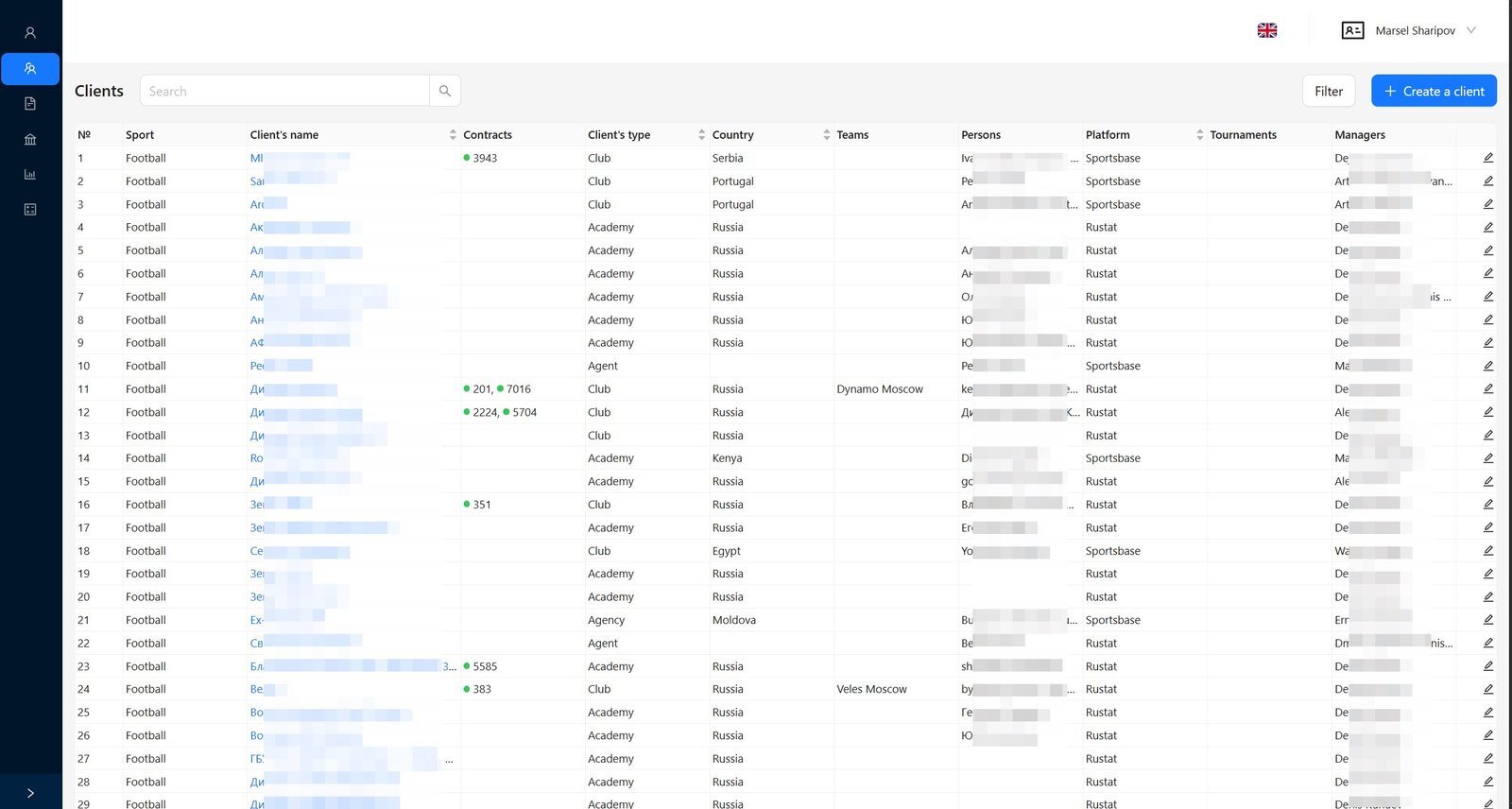
Task: Open contract 7016
Action: [x=518, y=388]
